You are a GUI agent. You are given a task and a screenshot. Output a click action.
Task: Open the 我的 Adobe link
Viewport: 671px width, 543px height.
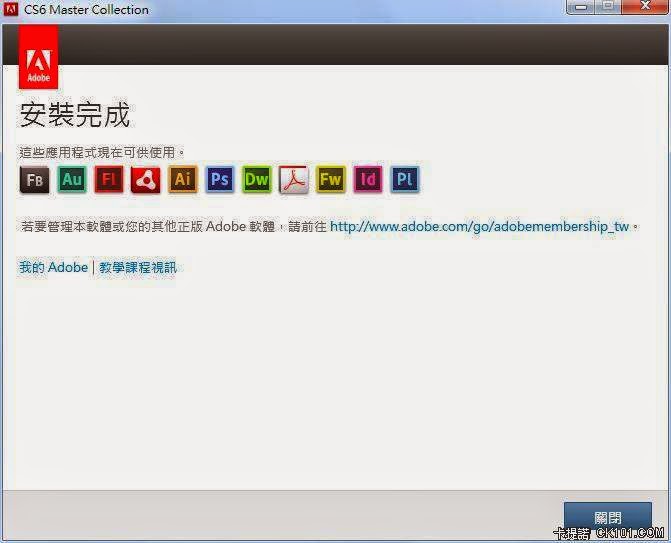(53, 267)
